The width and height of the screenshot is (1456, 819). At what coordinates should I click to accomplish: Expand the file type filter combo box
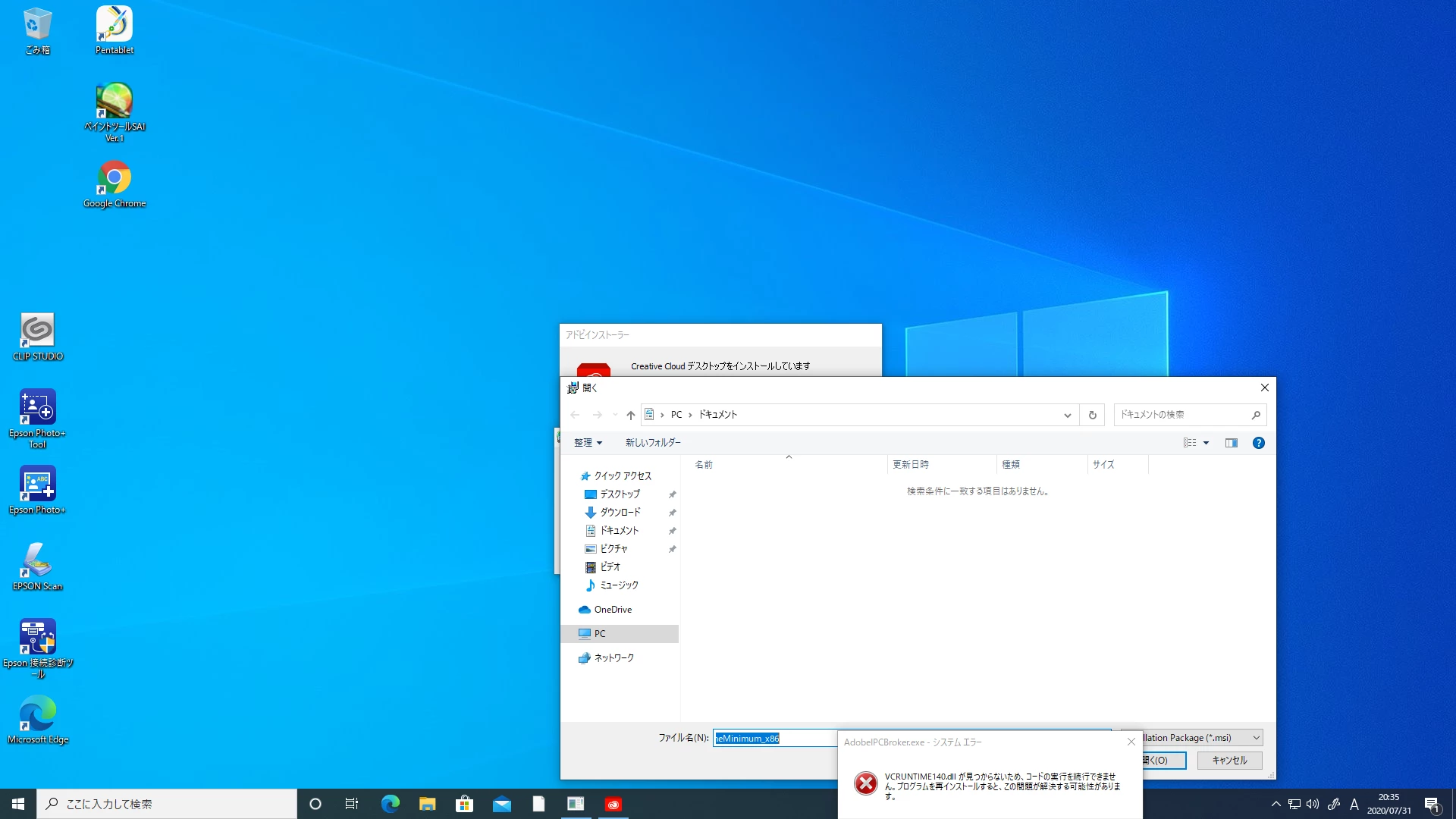[1256, 738]
